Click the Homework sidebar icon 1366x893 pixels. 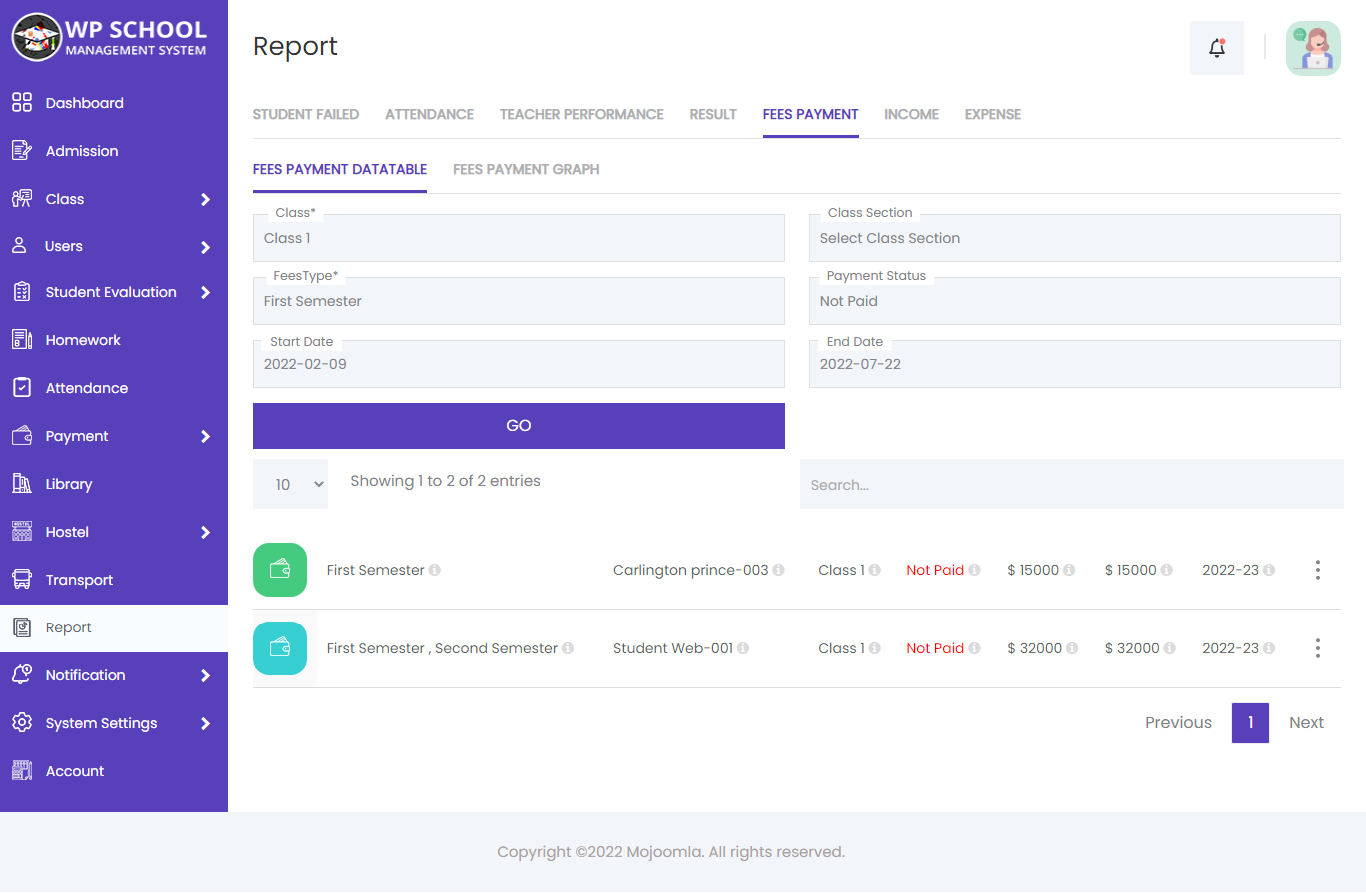click(22, 340)
